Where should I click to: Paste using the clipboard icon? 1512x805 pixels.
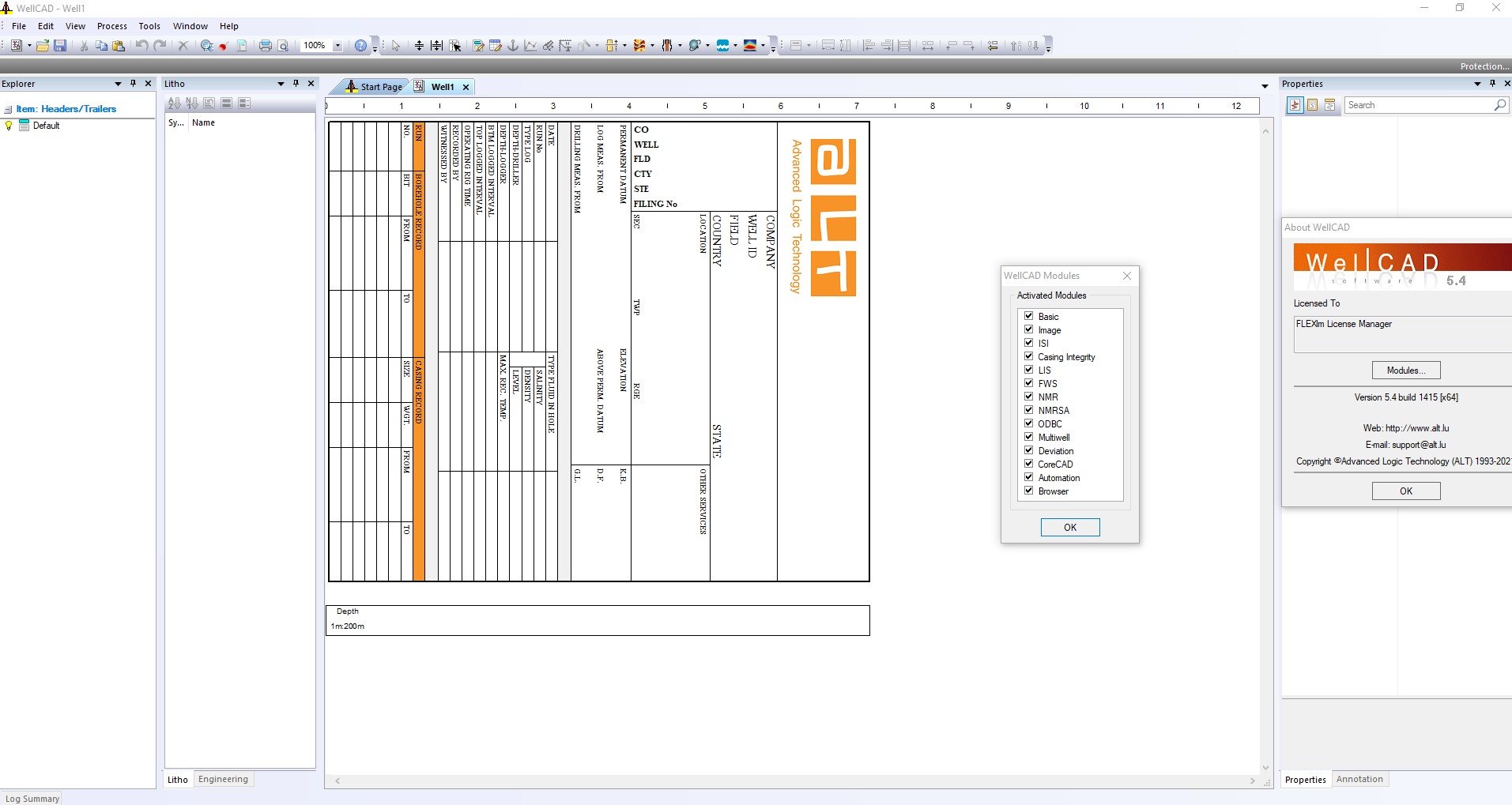pyautogui.click(x=119, y=46)
